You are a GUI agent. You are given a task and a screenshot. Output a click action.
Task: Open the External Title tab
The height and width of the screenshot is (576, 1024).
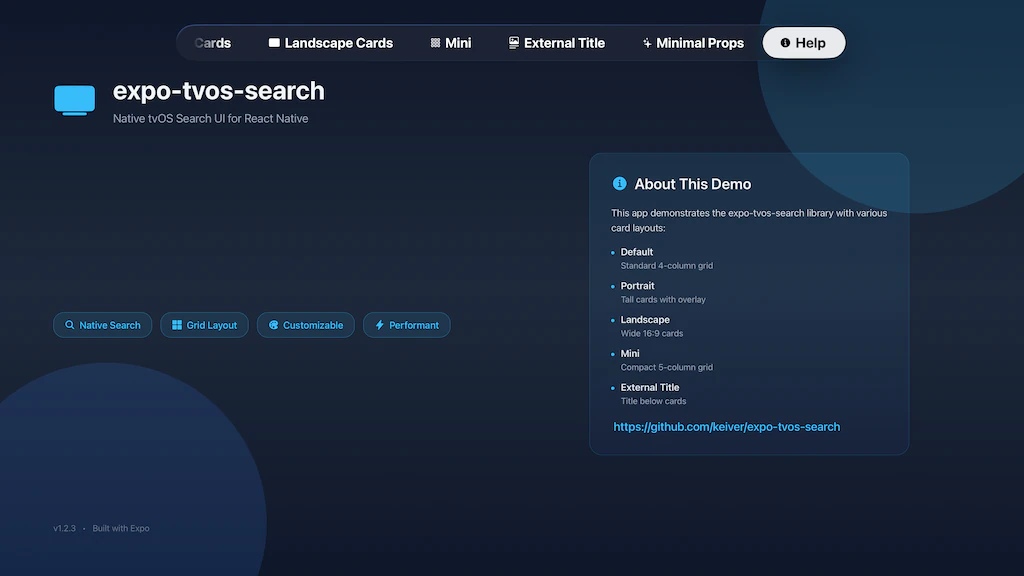pos(556,42)
